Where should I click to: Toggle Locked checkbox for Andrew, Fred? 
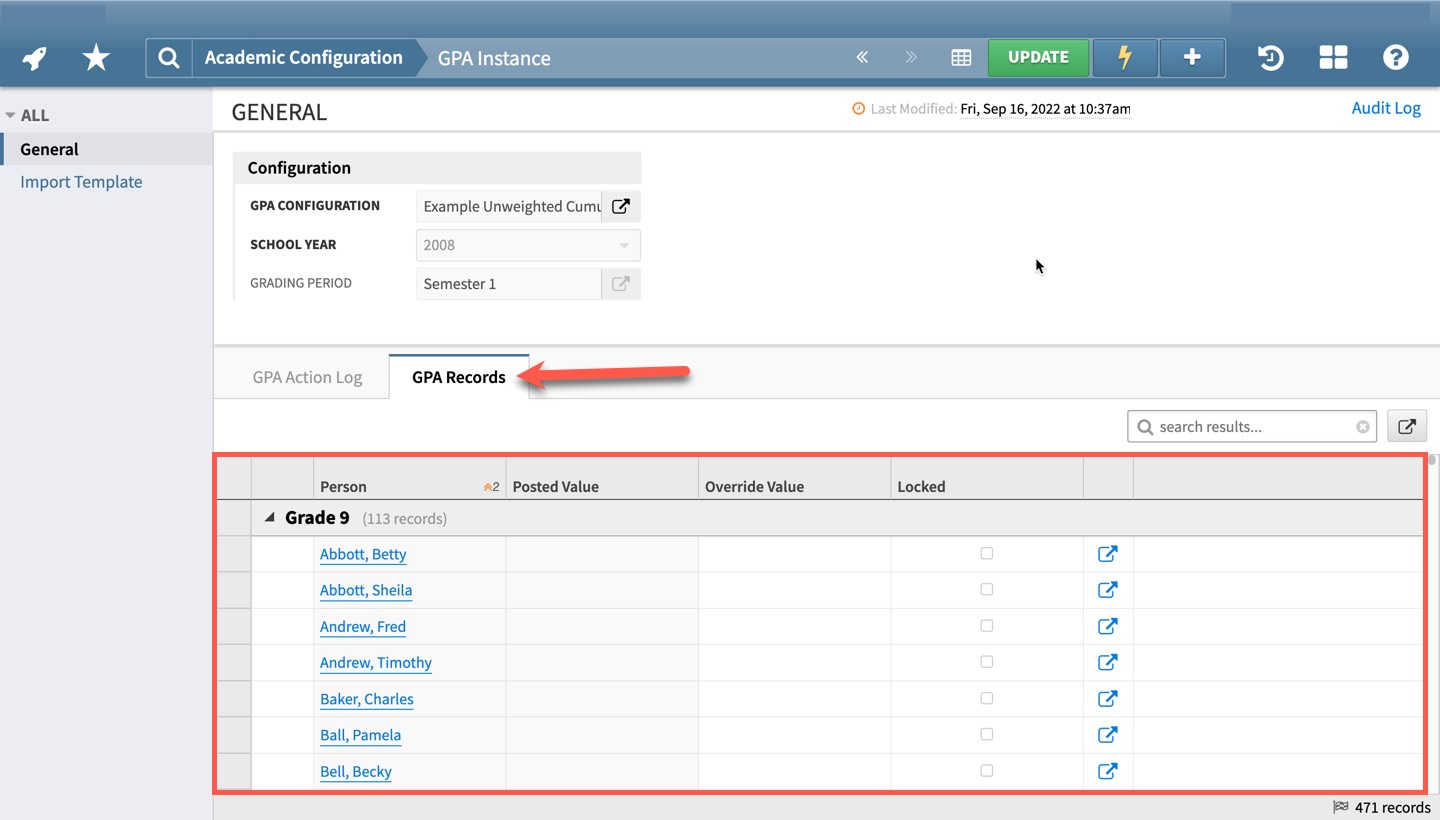click(x=987, y=626)
